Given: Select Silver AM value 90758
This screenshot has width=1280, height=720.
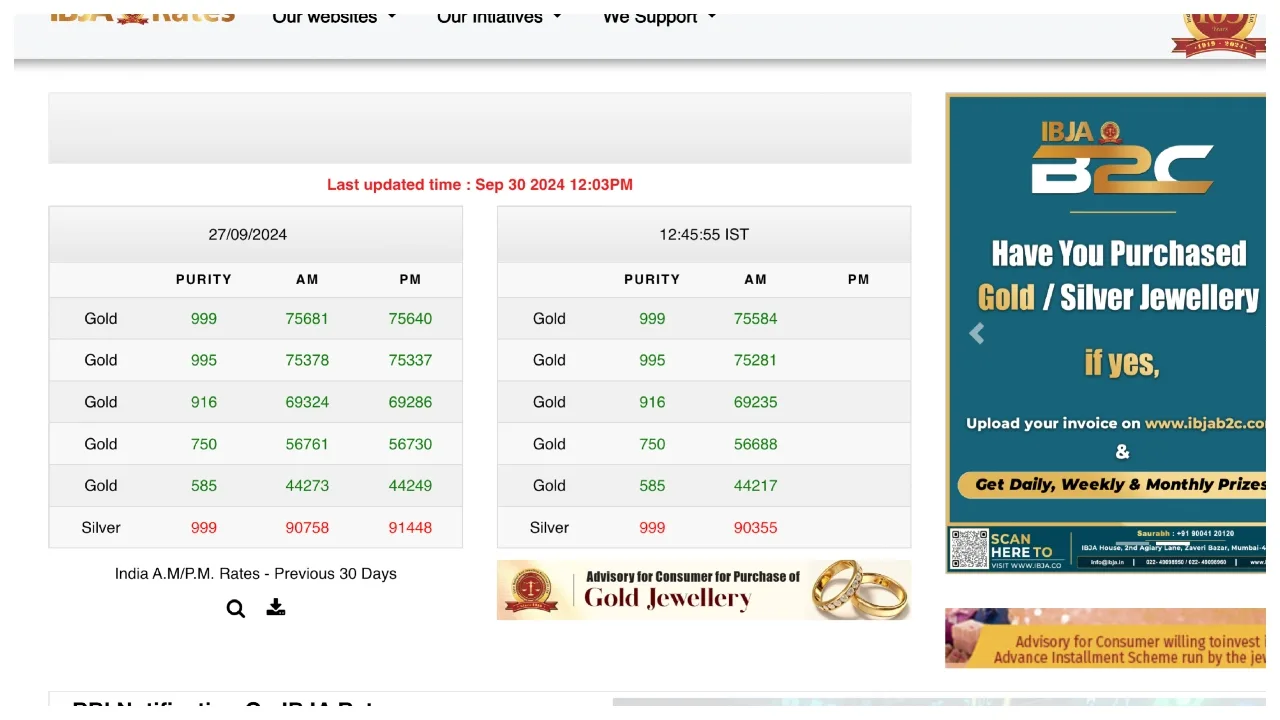Looking at the screenshot, I should (x=307, y=528).
